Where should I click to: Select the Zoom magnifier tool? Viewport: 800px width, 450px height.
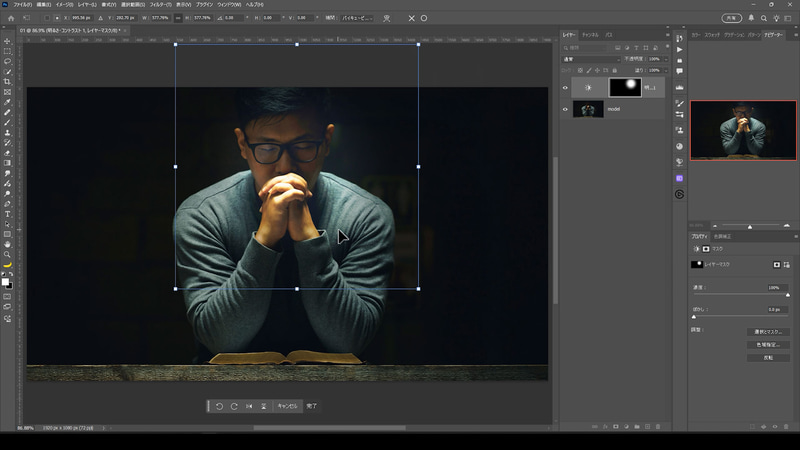click(x=8, y=254)
